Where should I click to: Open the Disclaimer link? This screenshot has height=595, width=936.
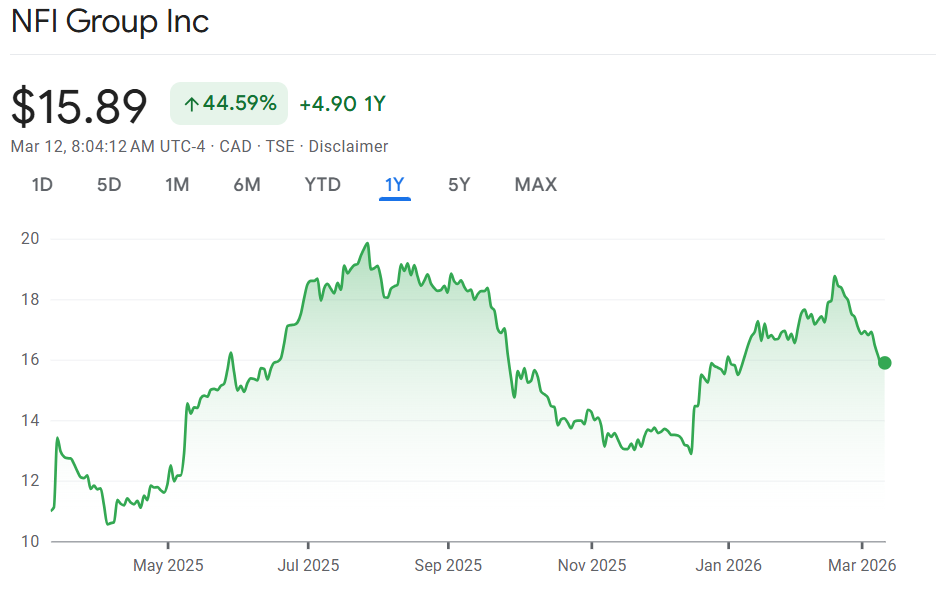[x=348, y=147]
